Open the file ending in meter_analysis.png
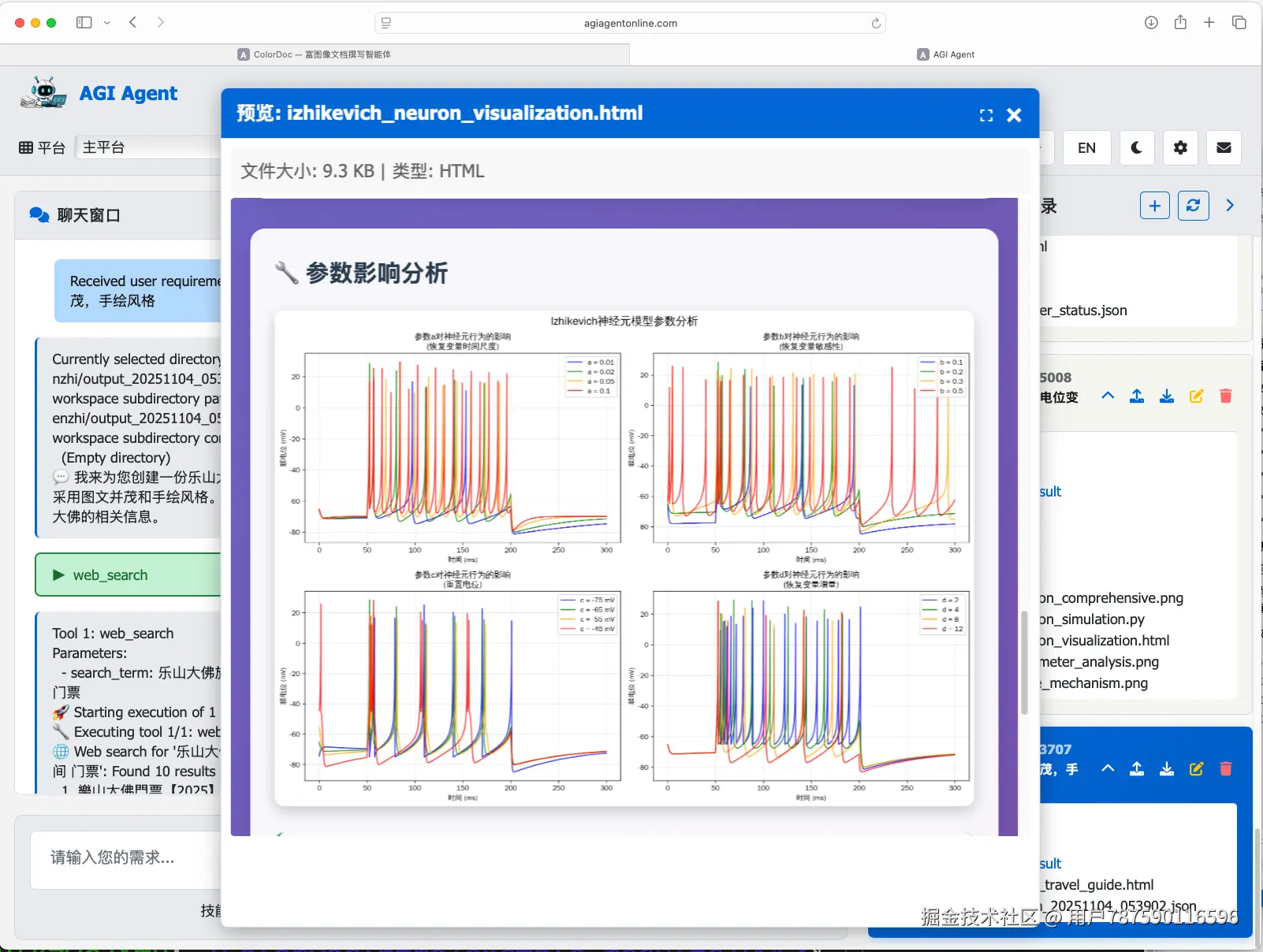 [x=1099, y=662]
